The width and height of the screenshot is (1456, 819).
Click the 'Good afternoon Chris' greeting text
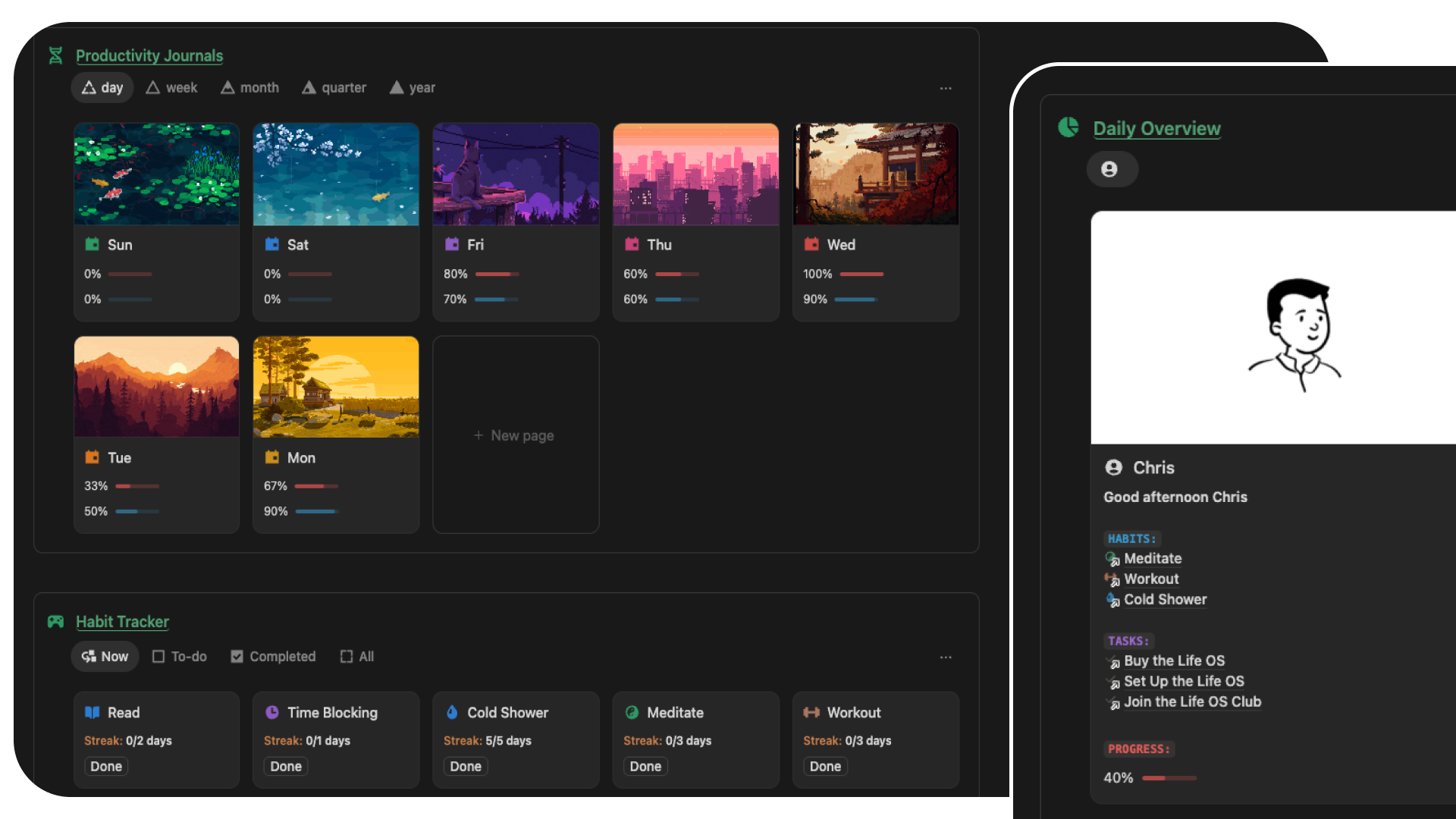pos(1175,497)
